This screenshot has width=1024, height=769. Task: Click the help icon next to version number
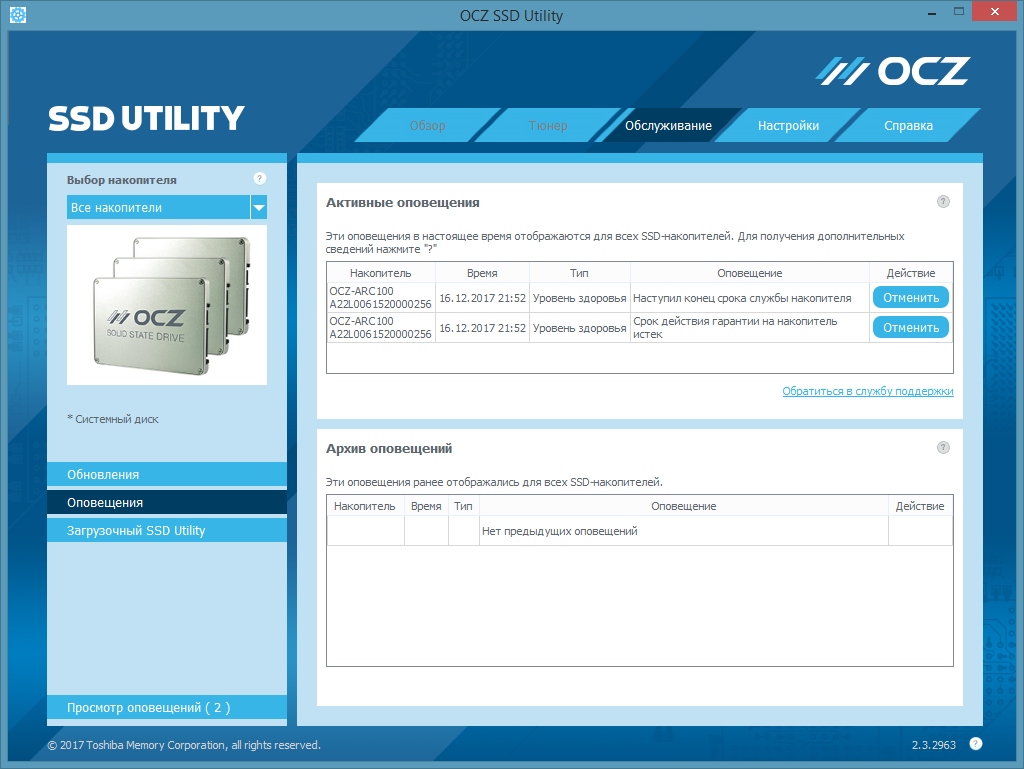coord(976,744)
